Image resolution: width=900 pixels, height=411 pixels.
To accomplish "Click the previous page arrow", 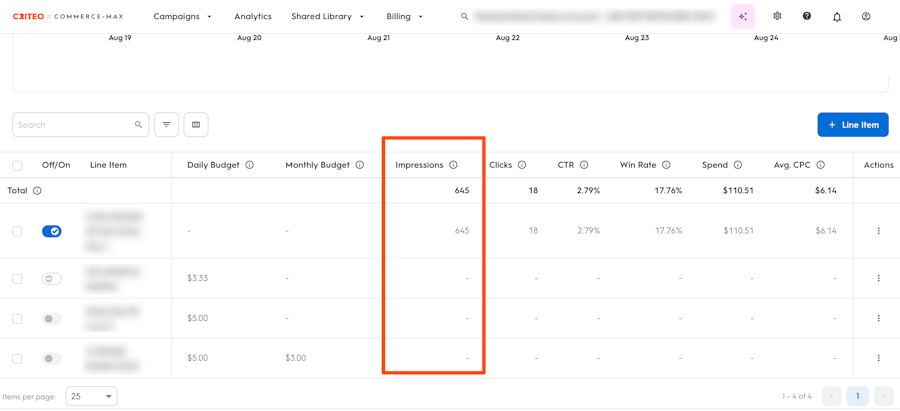I will click(832, 396).
